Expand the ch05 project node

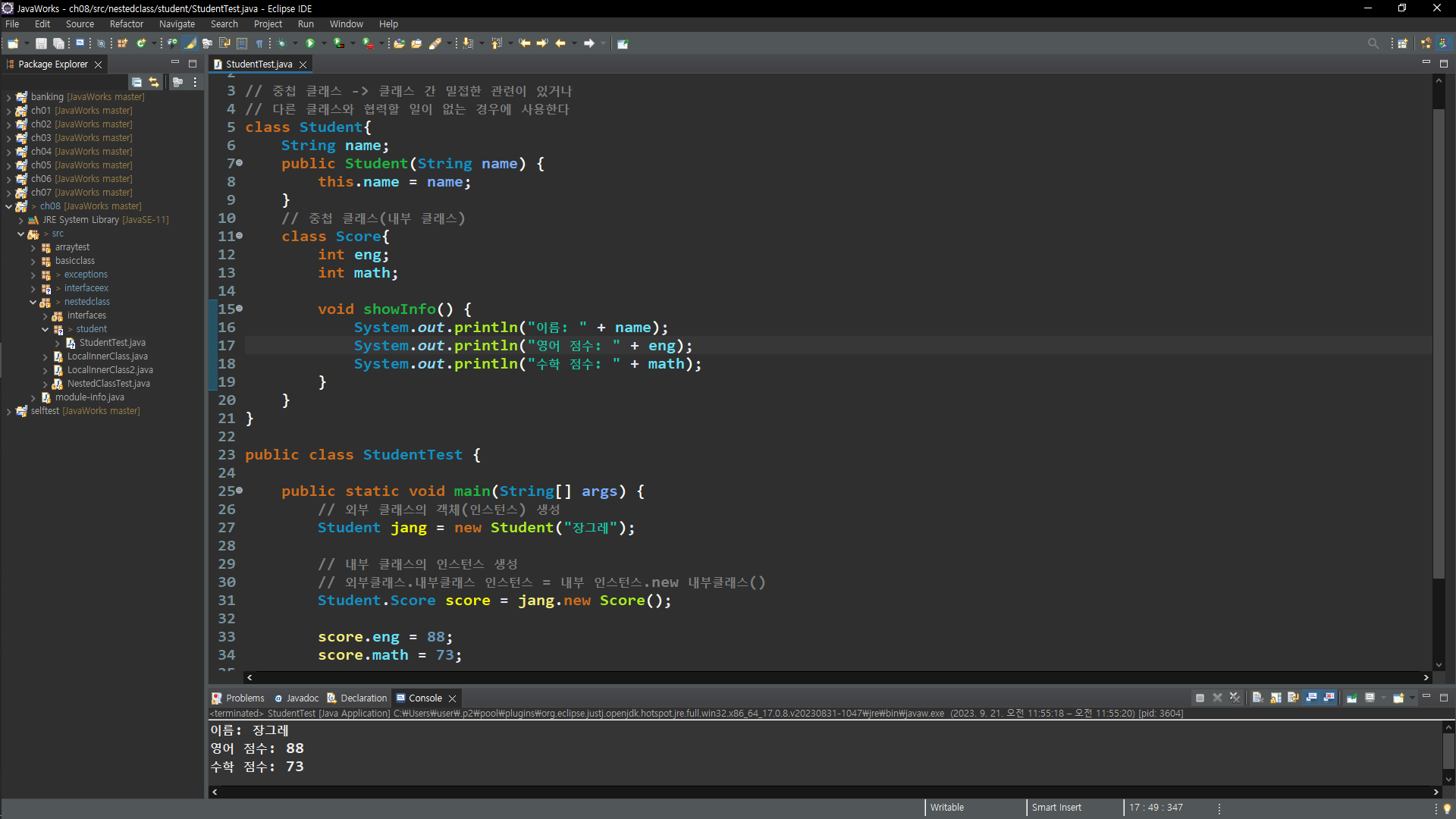[8, 165]
